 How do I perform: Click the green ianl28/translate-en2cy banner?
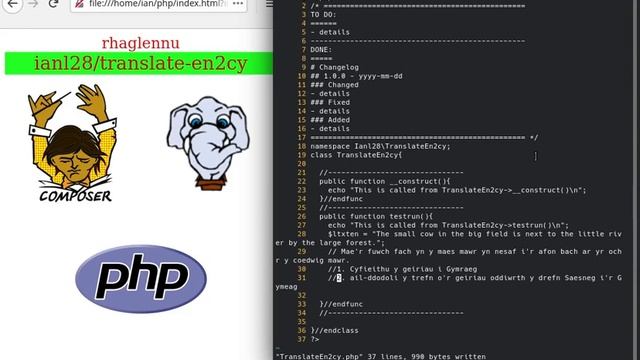pos(139,63)
